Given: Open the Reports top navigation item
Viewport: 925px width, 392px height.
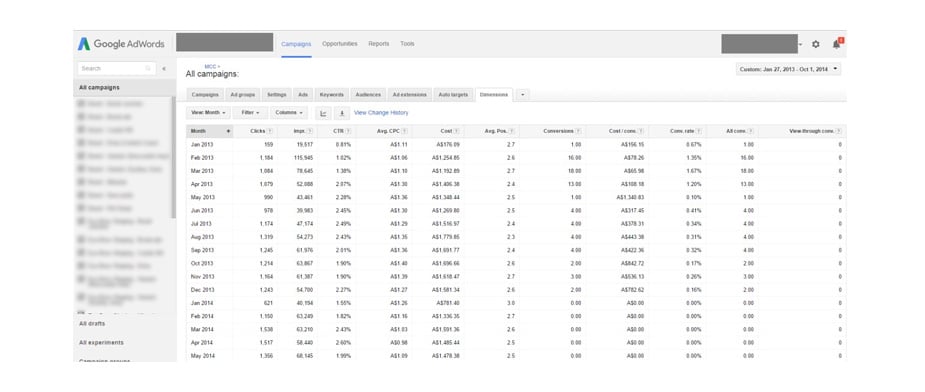Looking at the screenshot, I should (x=379, y=44).
